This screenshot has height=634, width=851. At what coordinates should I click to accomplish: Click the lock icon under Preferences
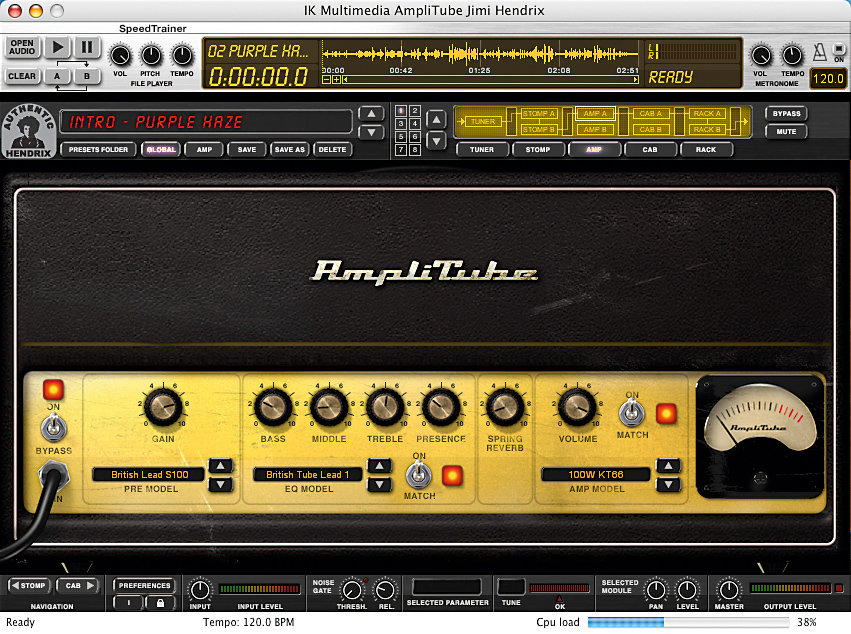click(160, 603)
